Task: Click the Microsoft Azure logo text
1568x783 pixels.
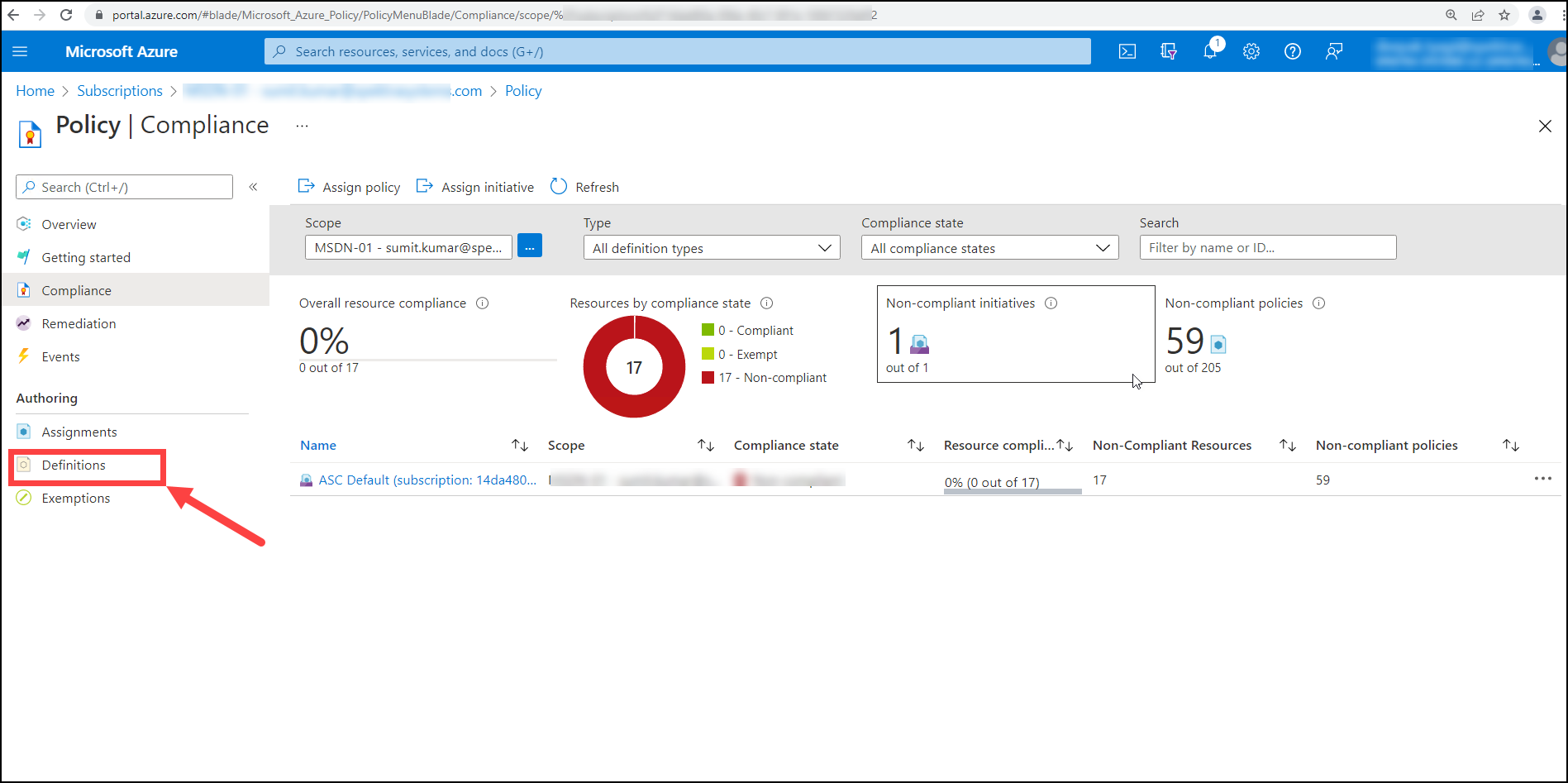Action: click(x=122, y=51)
